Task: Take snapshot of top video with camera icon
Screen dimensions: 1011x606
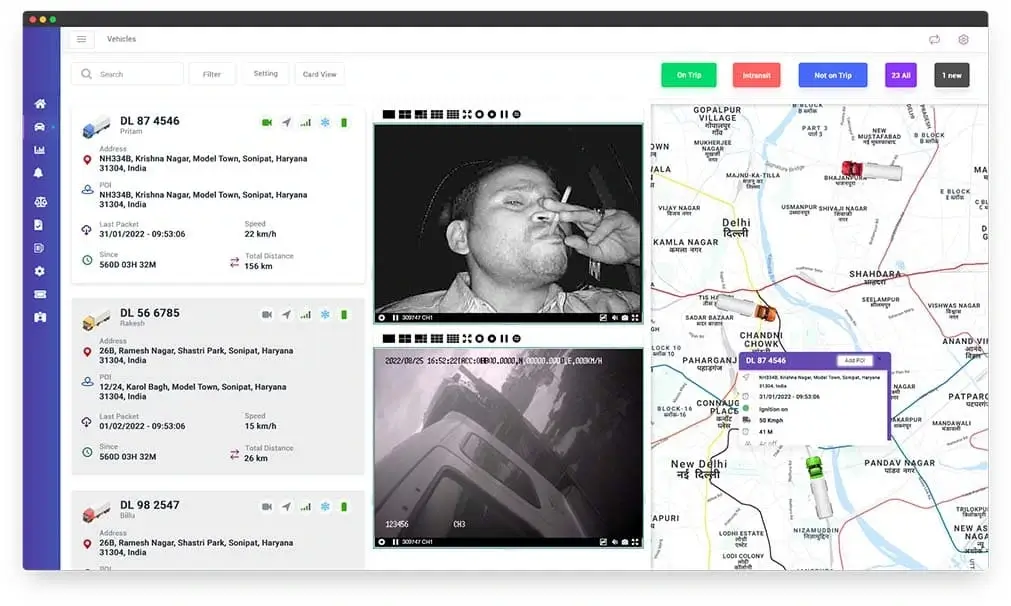Action: point(625,318)
